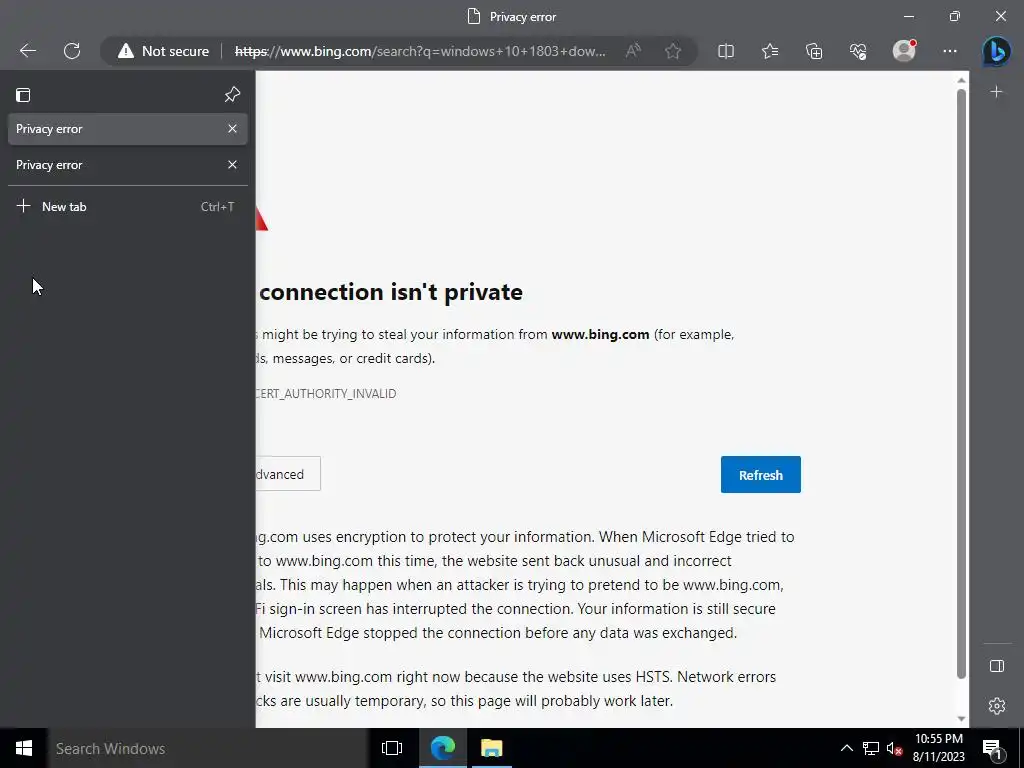Go back to the previous page
The image size is (1024, 768).
(x=27, y=51)
